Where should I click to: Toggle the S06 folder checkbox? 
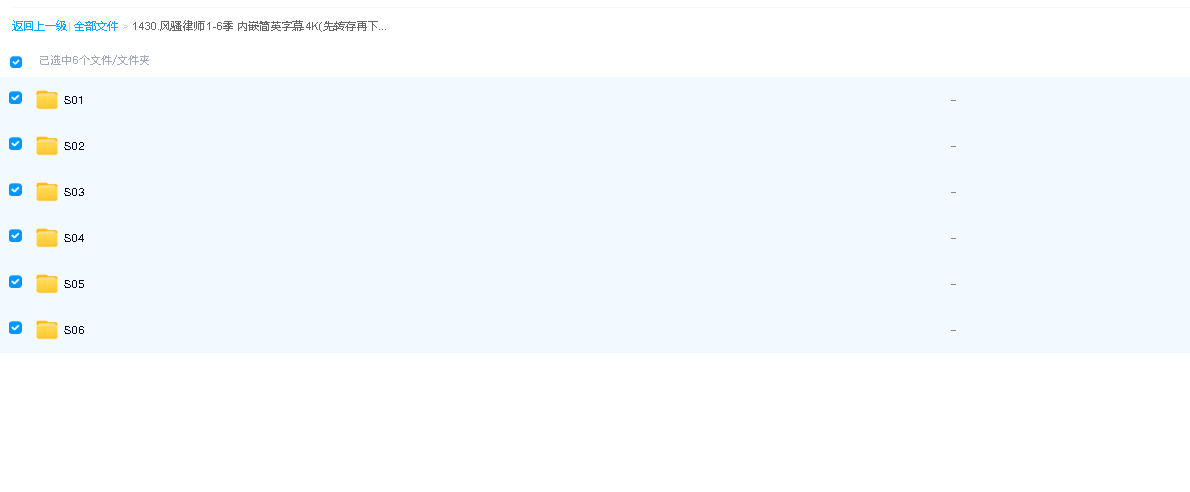pyautogui.click(x=15, y=327)
